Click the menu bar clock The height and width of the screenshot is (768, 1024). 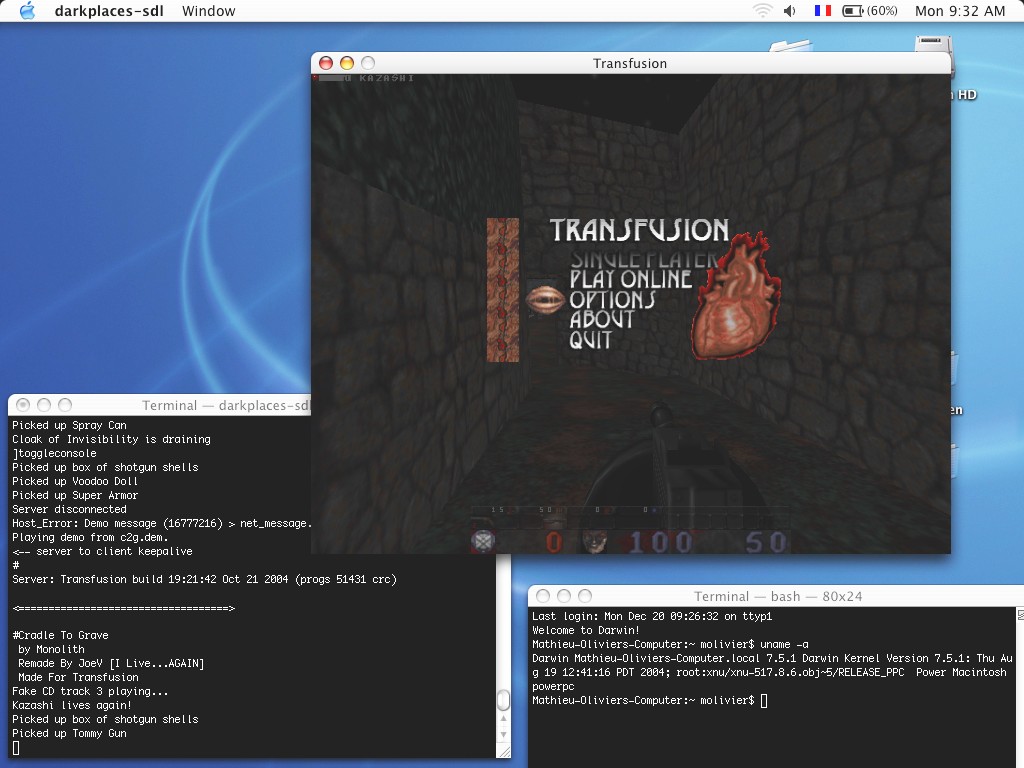pos(959,10)
